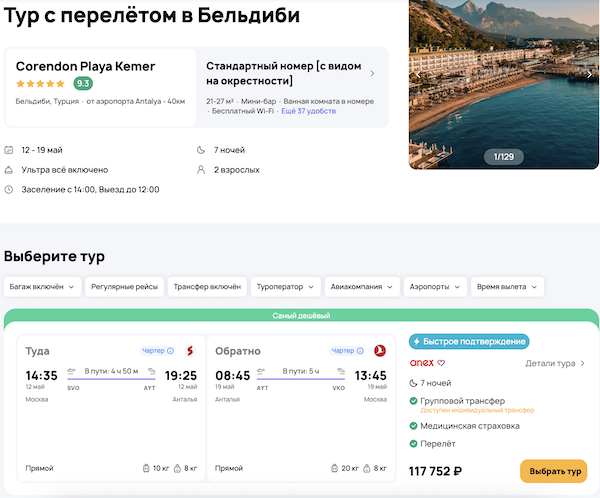This screenshot has width=600, height=498.
Task: Open the Детали тура link
Action: click(x=555, y=363)
